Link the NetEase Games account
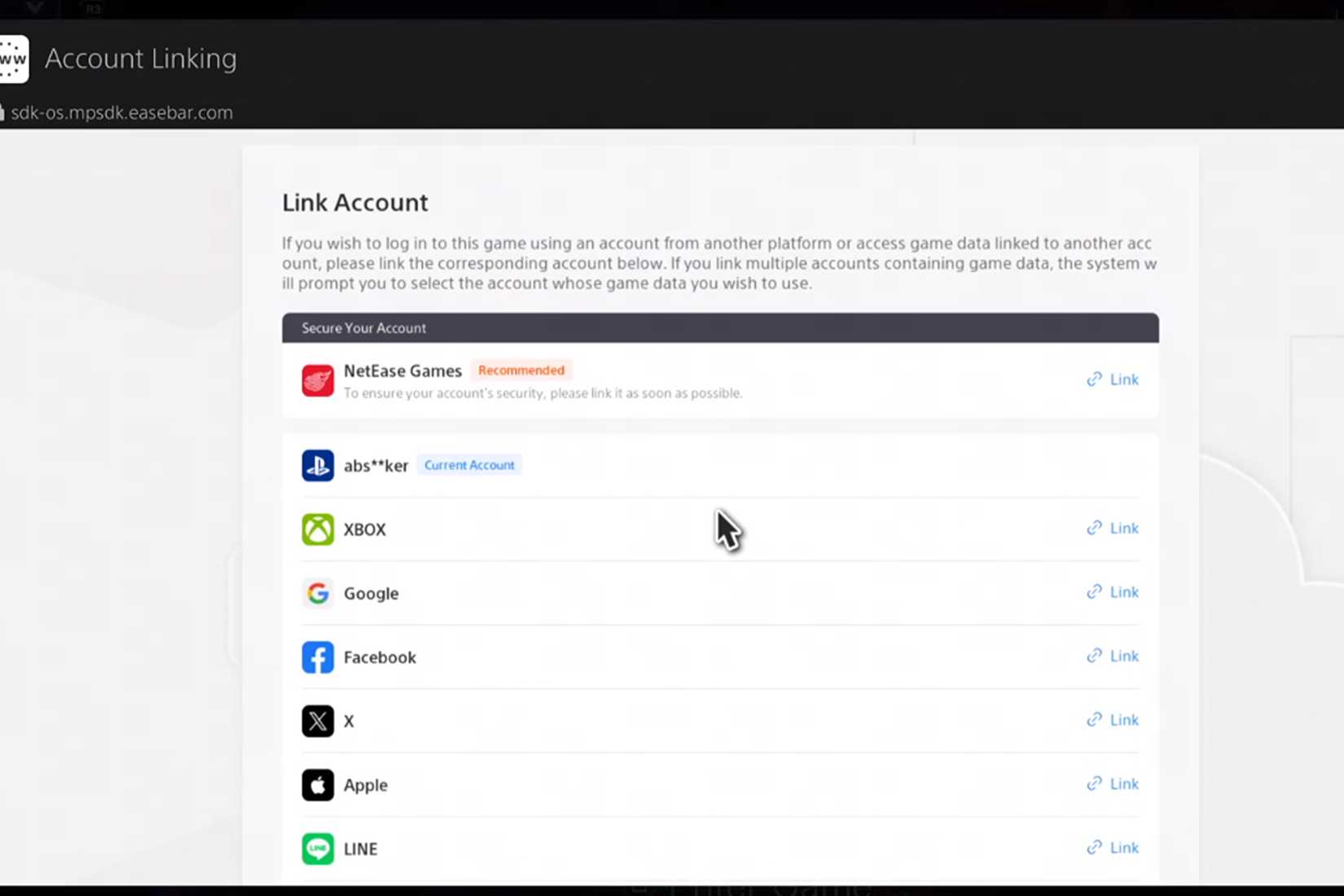This screenshot has height=896, width=1344. tap(1113, 380)
